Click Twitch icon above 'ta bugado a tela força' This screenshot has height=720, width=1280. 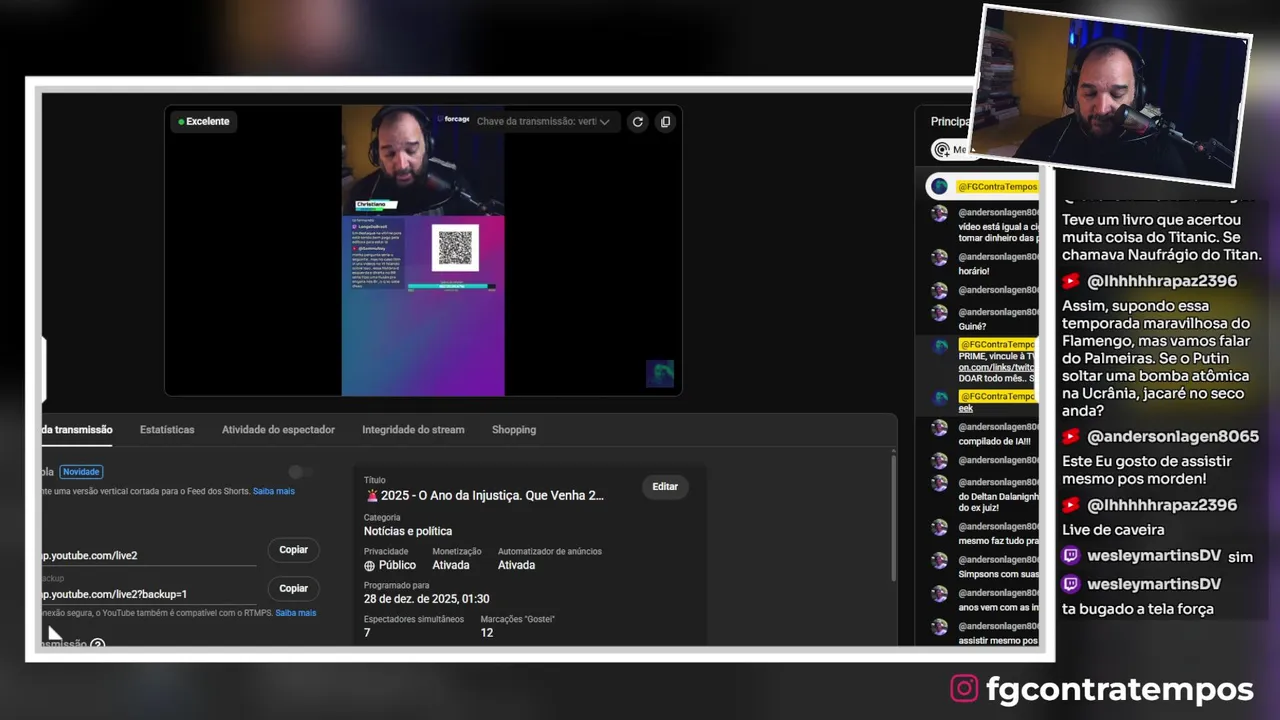(1071, 584)
